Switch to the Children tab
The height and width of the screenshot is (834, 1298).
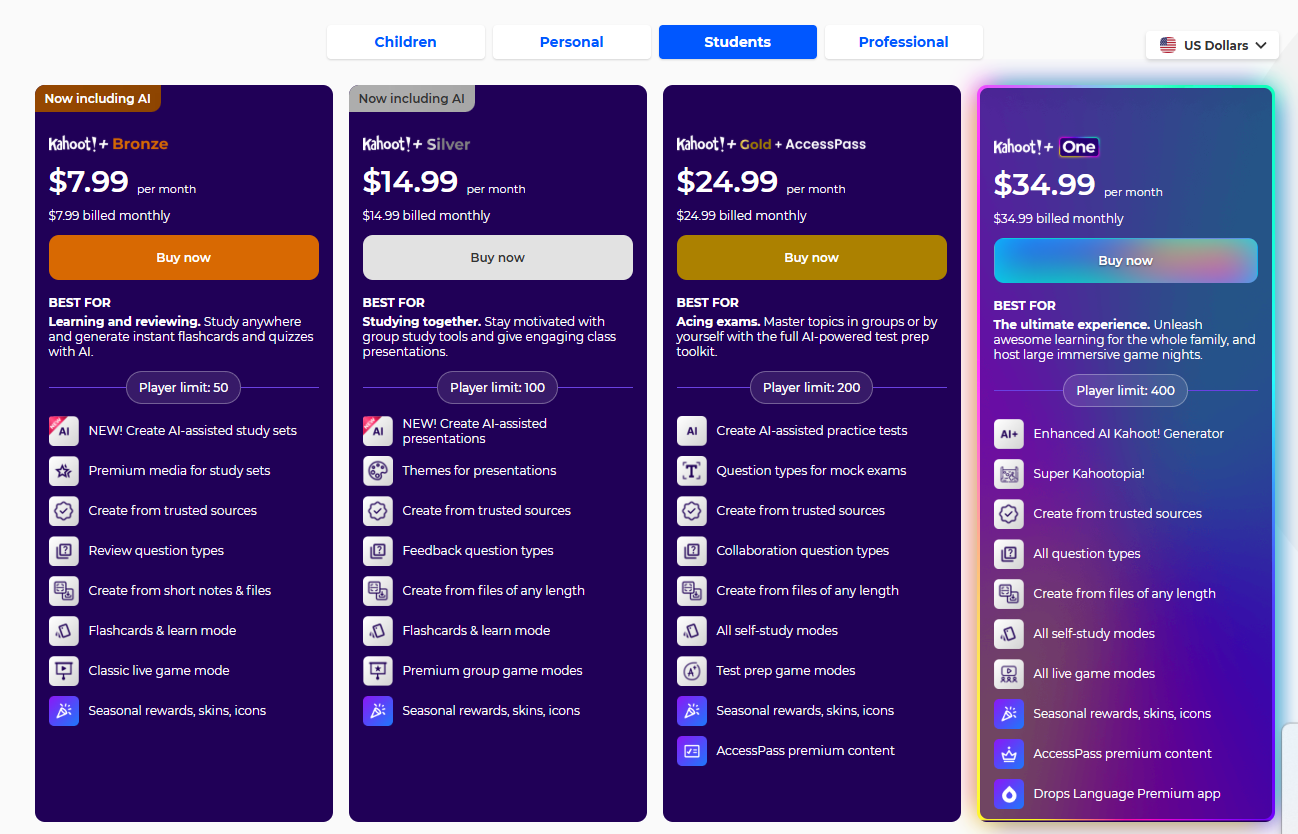(x=406, y=42)
